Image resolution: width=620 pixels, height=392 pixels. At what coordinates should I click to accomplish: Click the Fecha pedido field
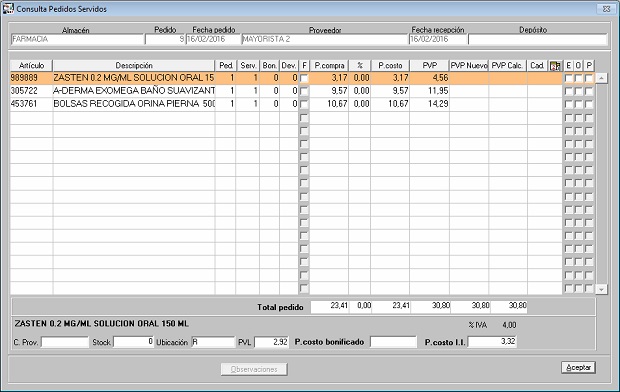[x=213, y=39]
